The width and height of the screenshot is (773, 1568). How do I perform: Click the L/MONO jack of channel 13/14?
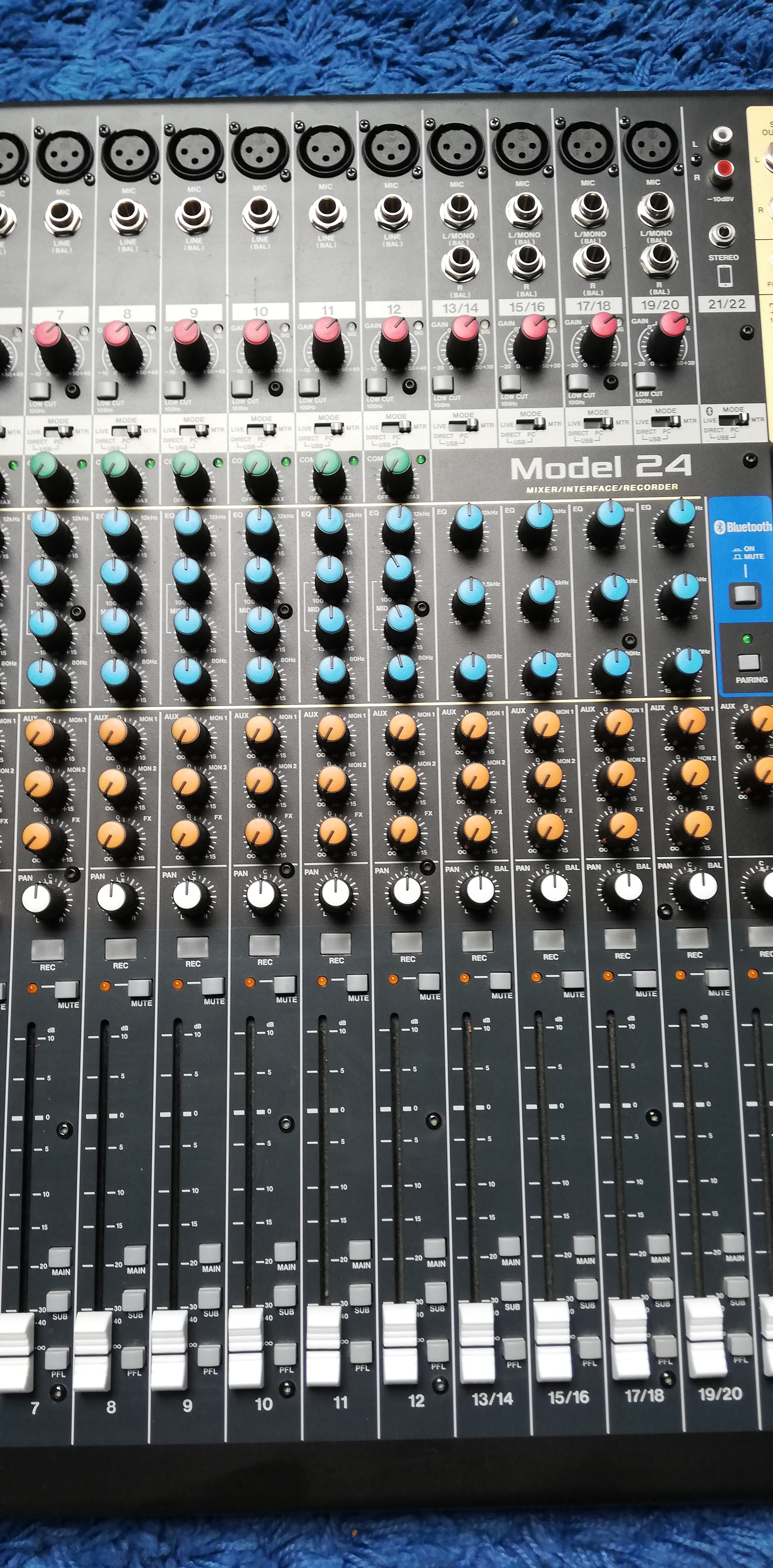459,209
